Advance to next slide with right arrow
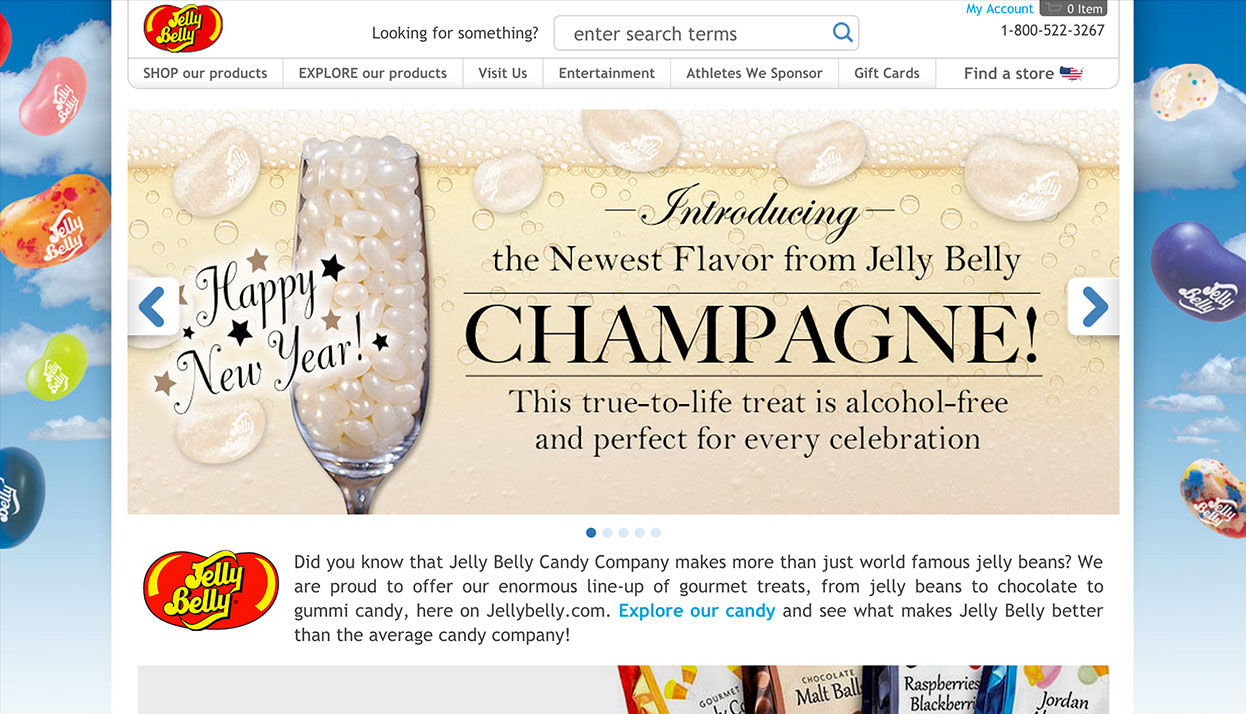Screen dimensions: 1246x714 [x=1096, y=306]
